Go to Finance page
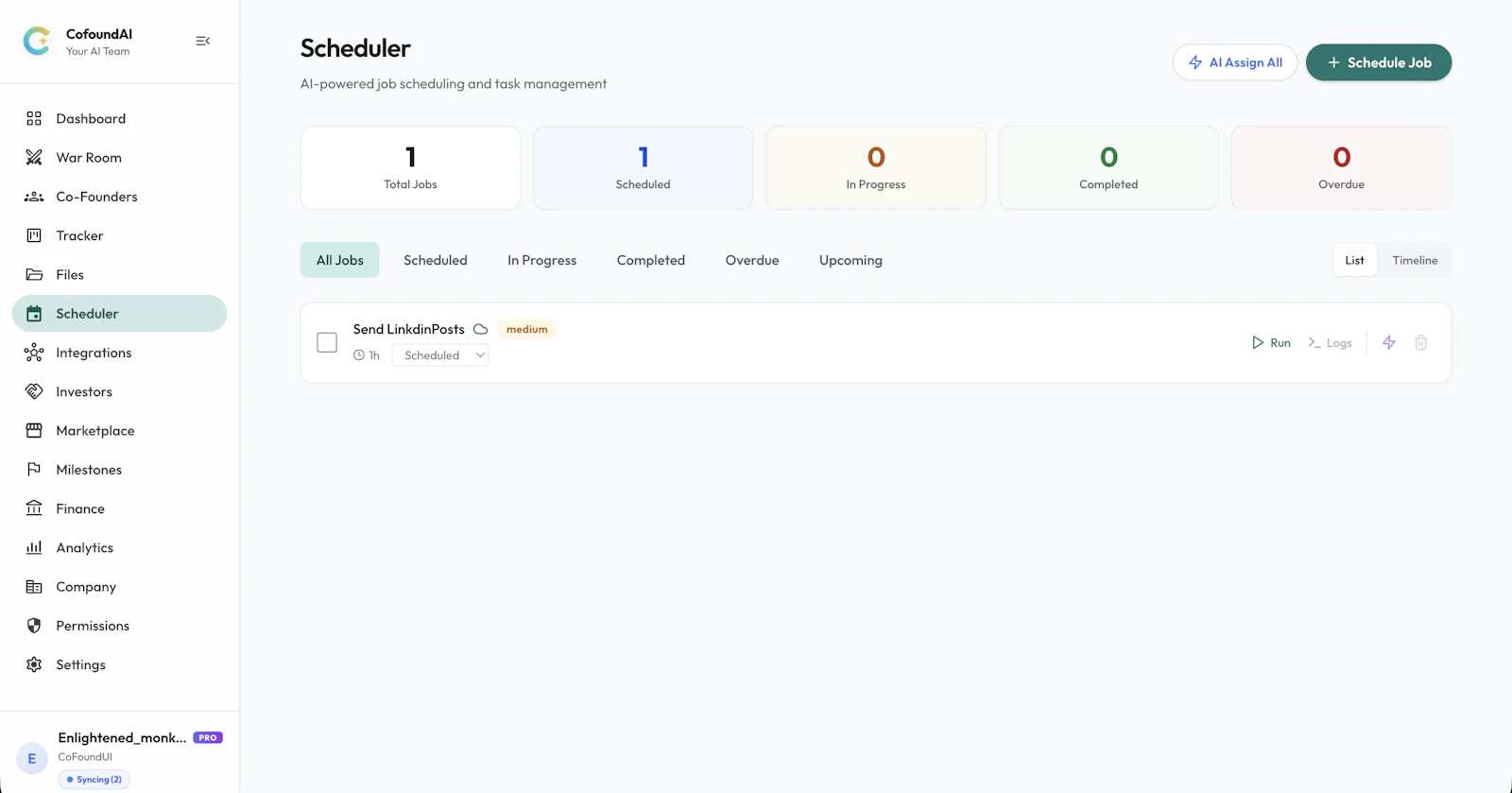This screenshot has width=1512, height=793. click(x=119, y=509)
